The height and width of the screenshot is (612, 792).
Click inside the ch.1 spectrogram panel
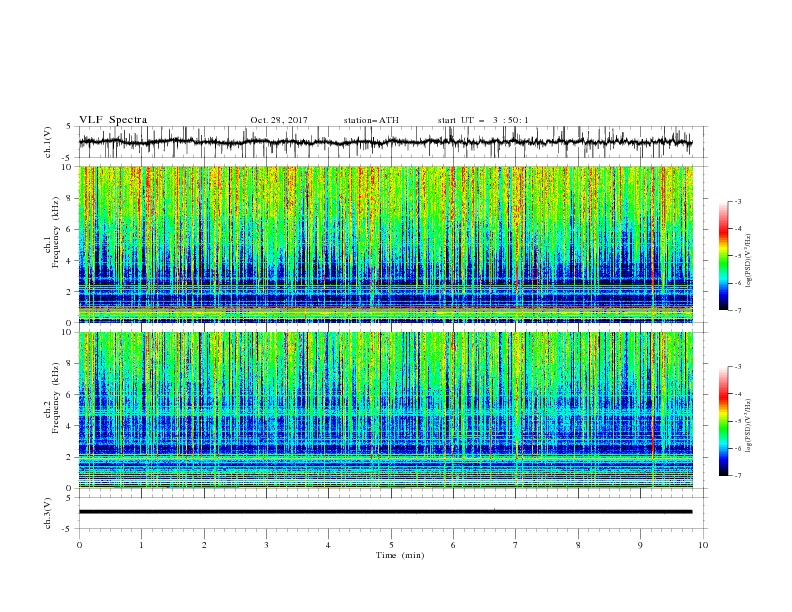tap(385, 244)
